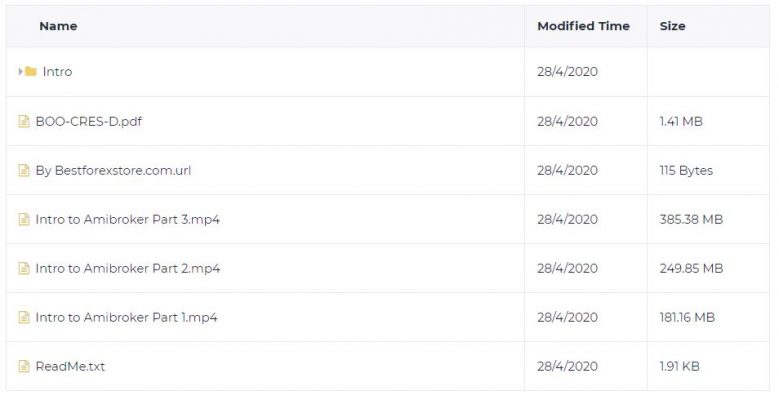Screen dimensions: 779x400
Task: Sort by the Size column header
Action: coord(673,26)
